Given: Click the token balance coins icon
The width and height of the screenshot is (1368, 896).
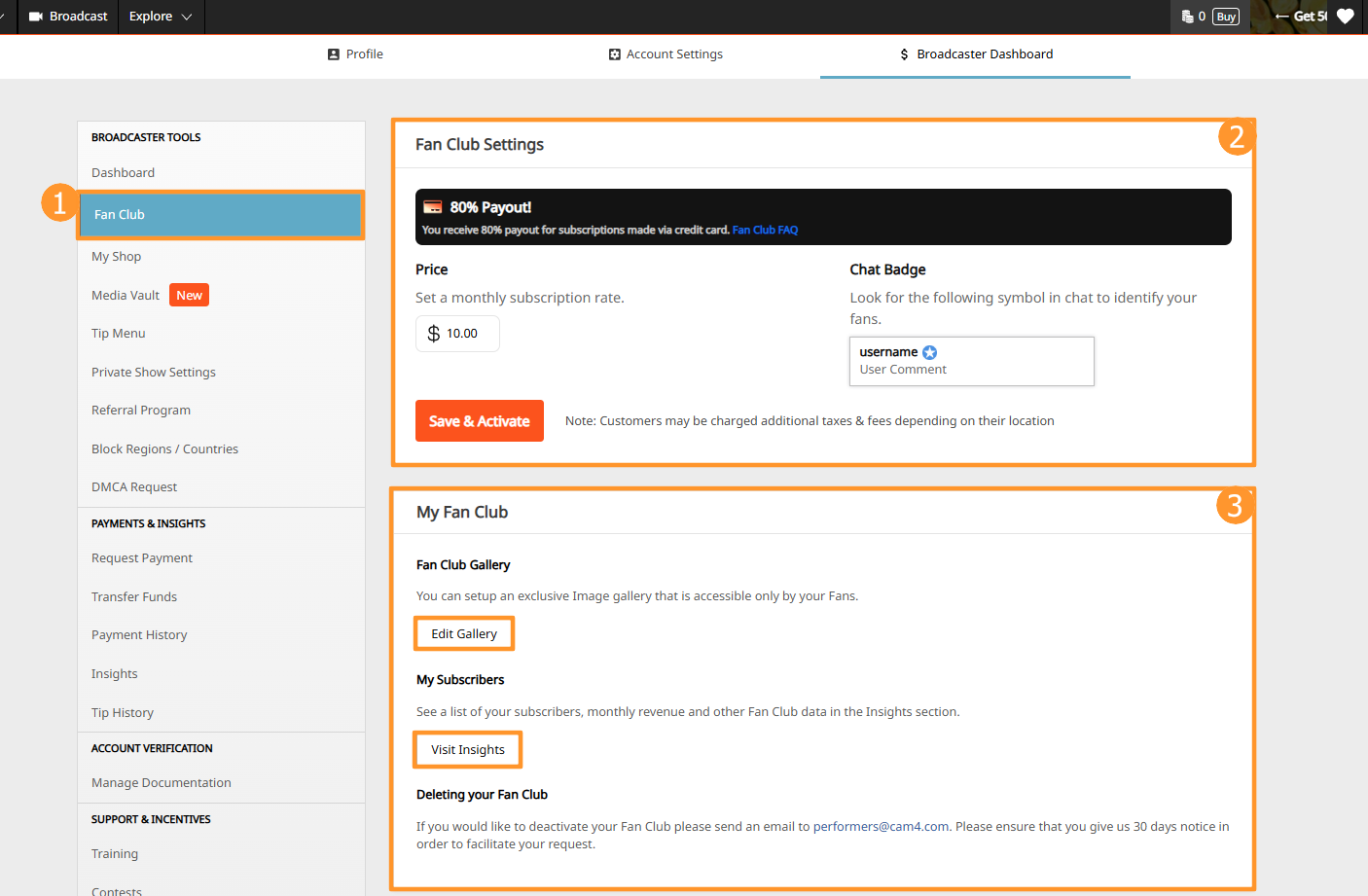Looking at the screenshot, I should 1187,17.
